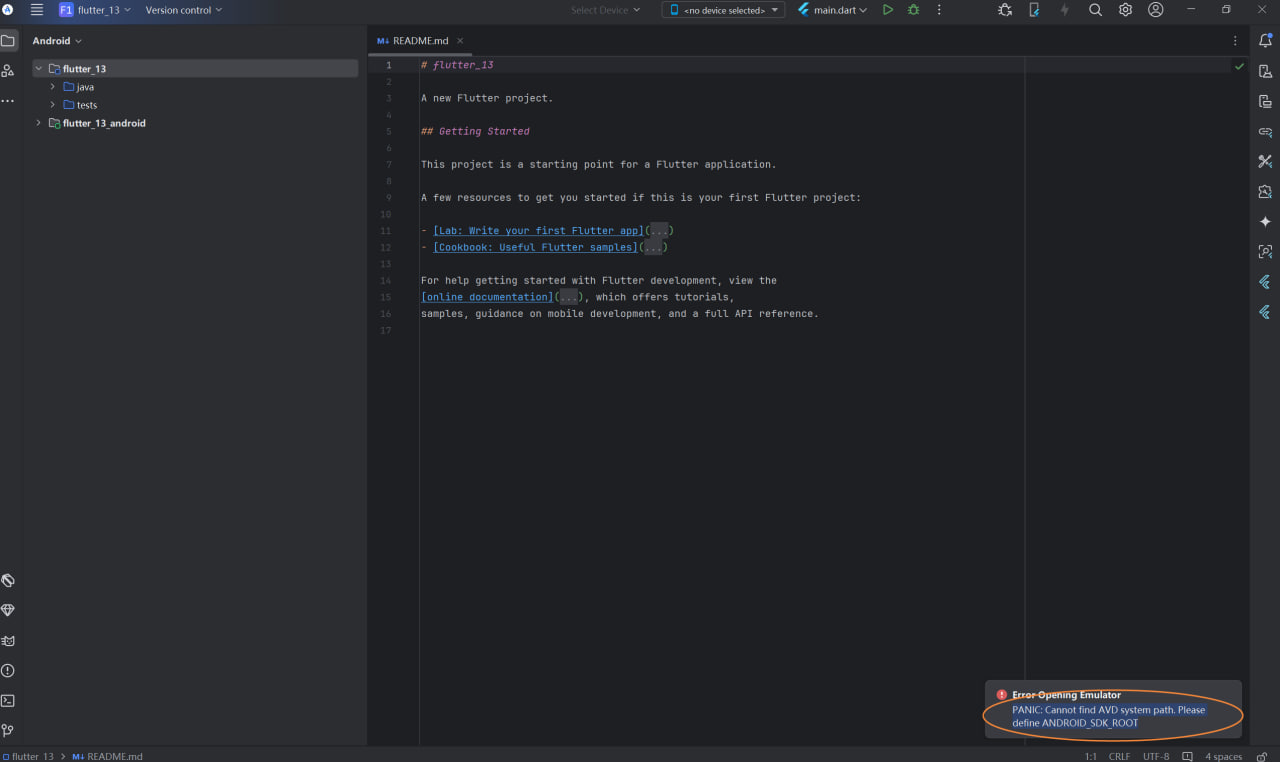Open the Structure tool window in left sidebar

click(8, 71)
